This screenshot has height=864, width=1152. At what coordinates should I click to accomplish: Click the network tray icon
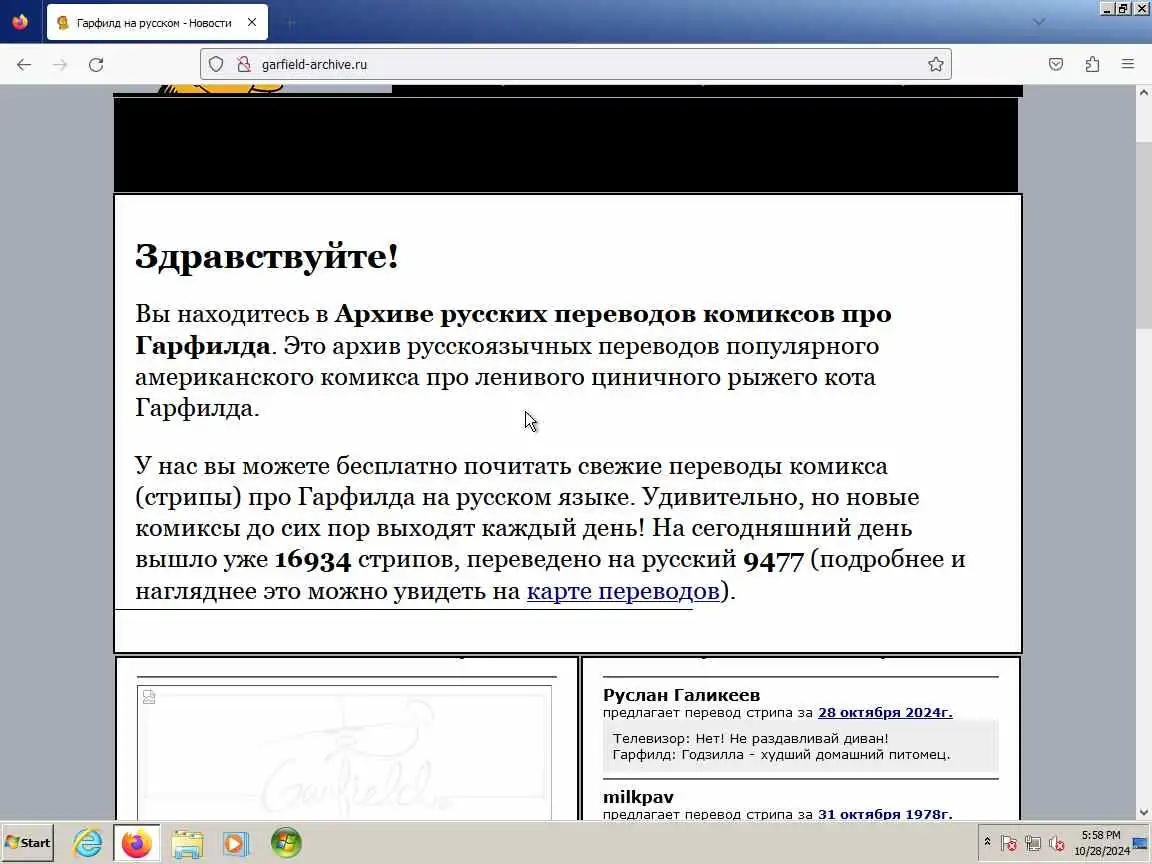click(1033, 843)
